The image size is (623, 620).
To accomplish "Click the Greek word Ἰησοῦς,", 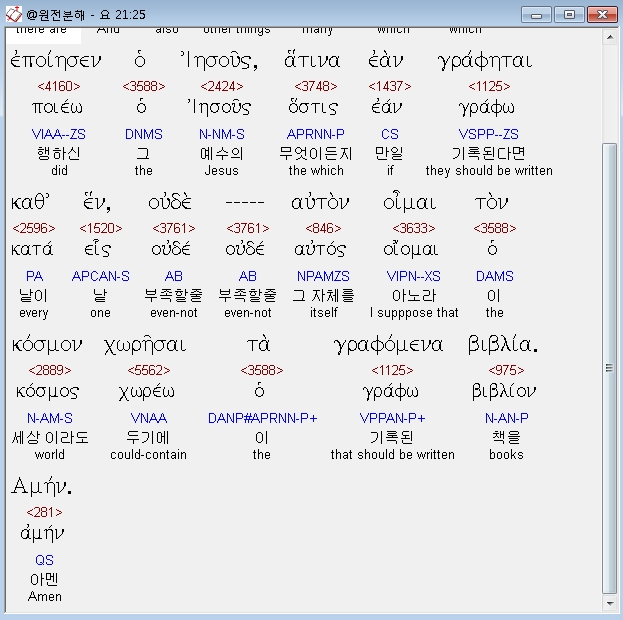I will (x=219, y=61).
